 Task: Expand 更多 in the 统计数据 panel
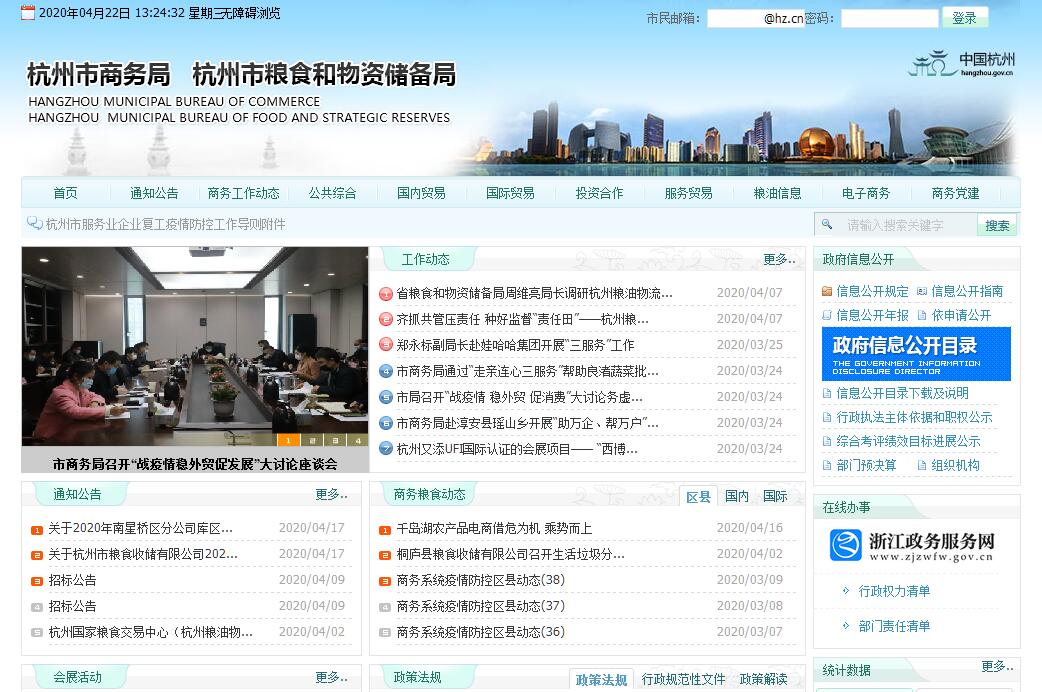click(998, 667)
